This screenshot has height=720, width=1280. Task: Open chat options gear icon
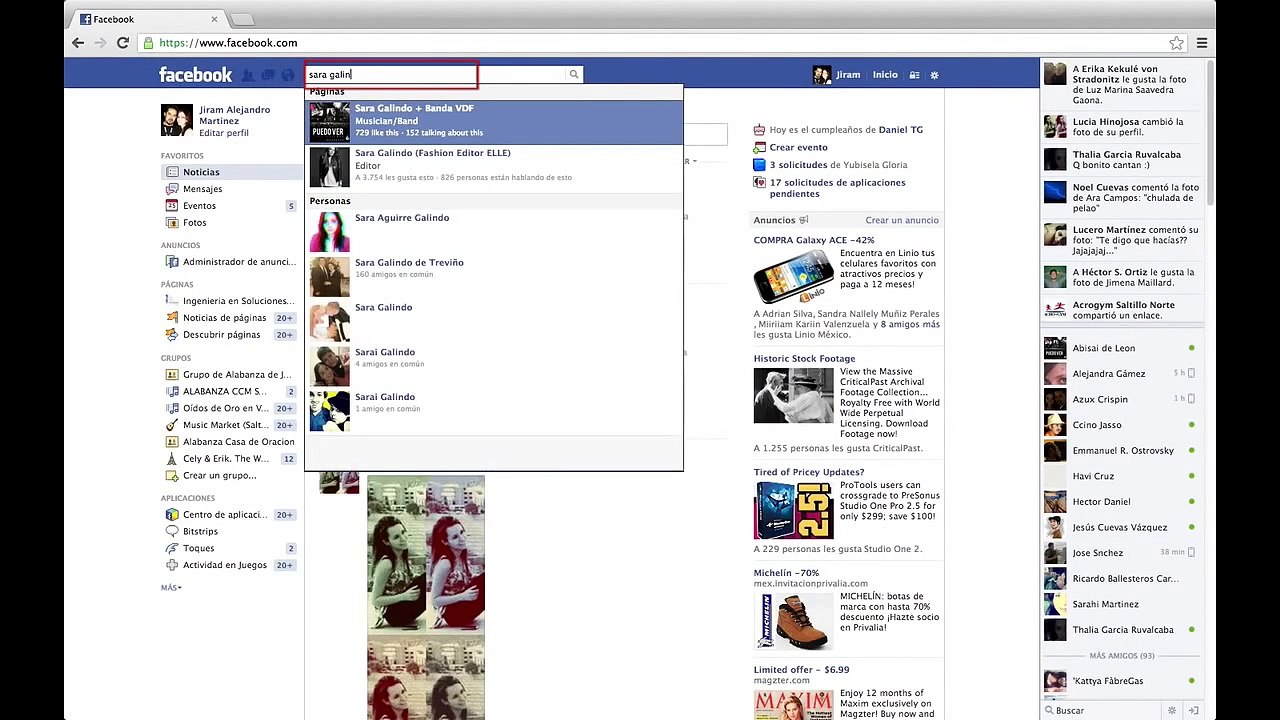[x=1172, y=710]
